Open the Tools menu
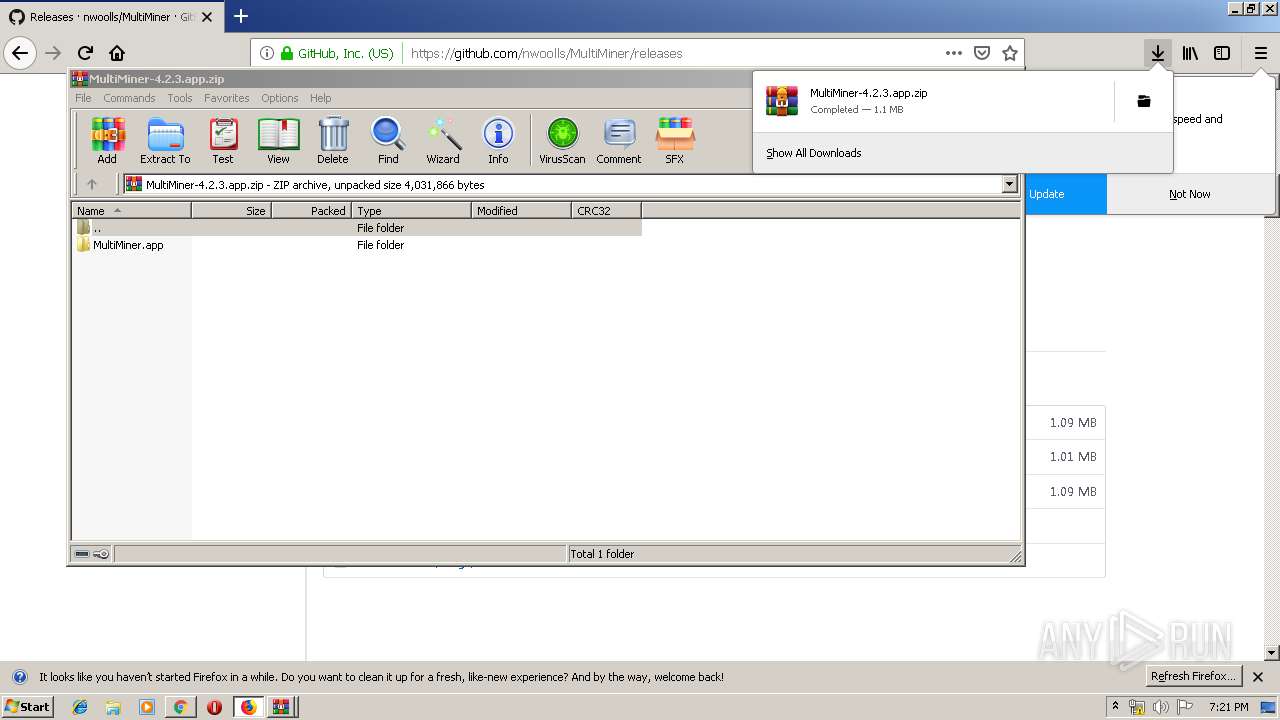 180,98
